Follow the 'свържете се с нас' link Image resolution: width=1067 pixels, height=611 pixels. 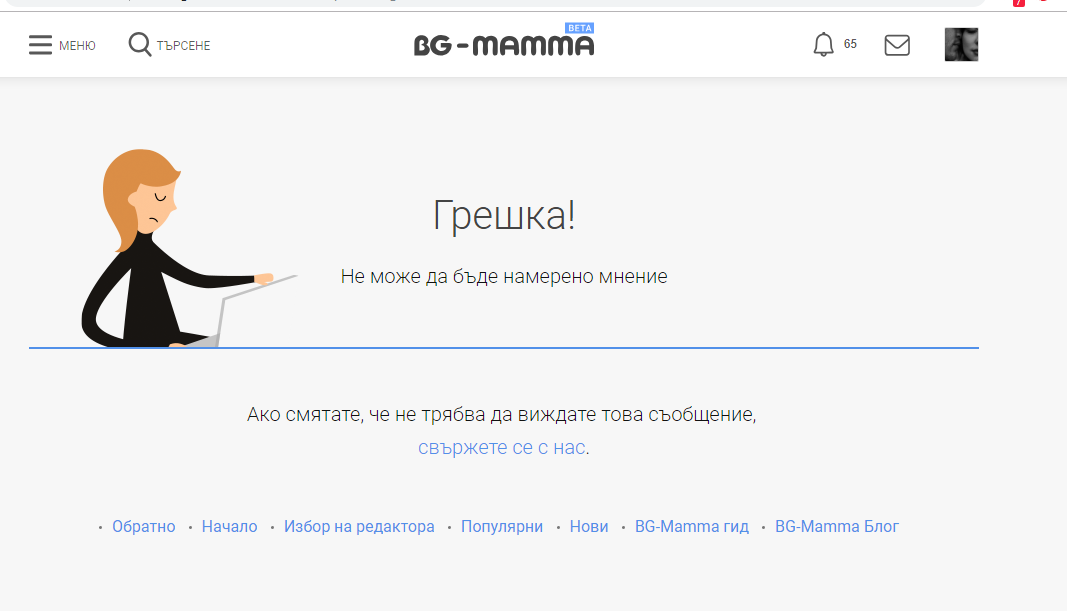point(501,448)
